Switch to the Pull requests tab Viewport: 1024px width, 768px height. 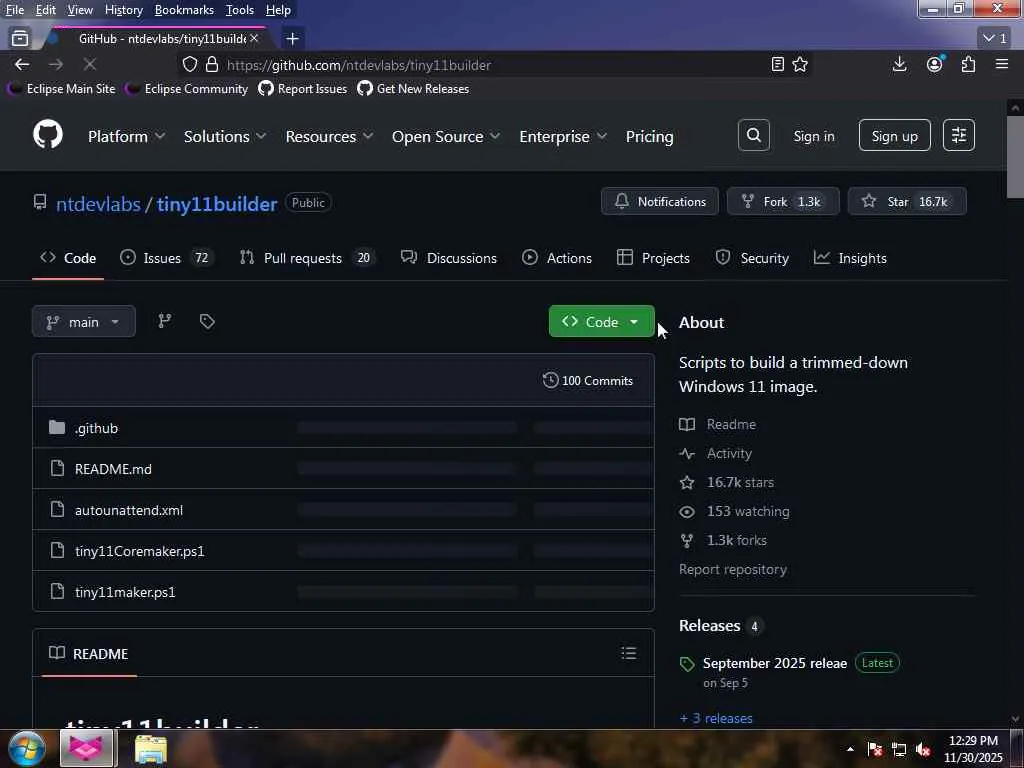pyautogui.click(x=307, y=258)
